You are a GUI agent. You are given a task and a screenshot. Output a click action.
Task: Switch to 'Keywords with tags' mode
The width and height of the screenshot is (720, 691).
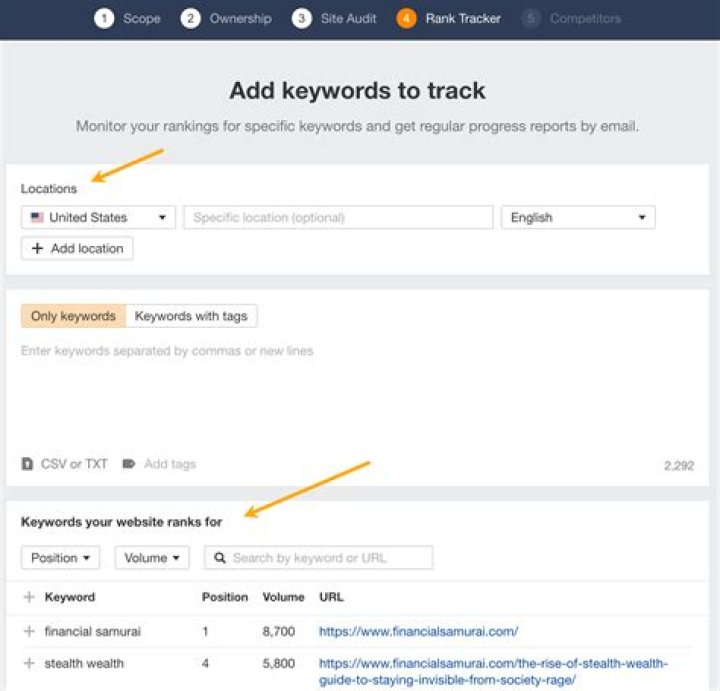(191, 316)
